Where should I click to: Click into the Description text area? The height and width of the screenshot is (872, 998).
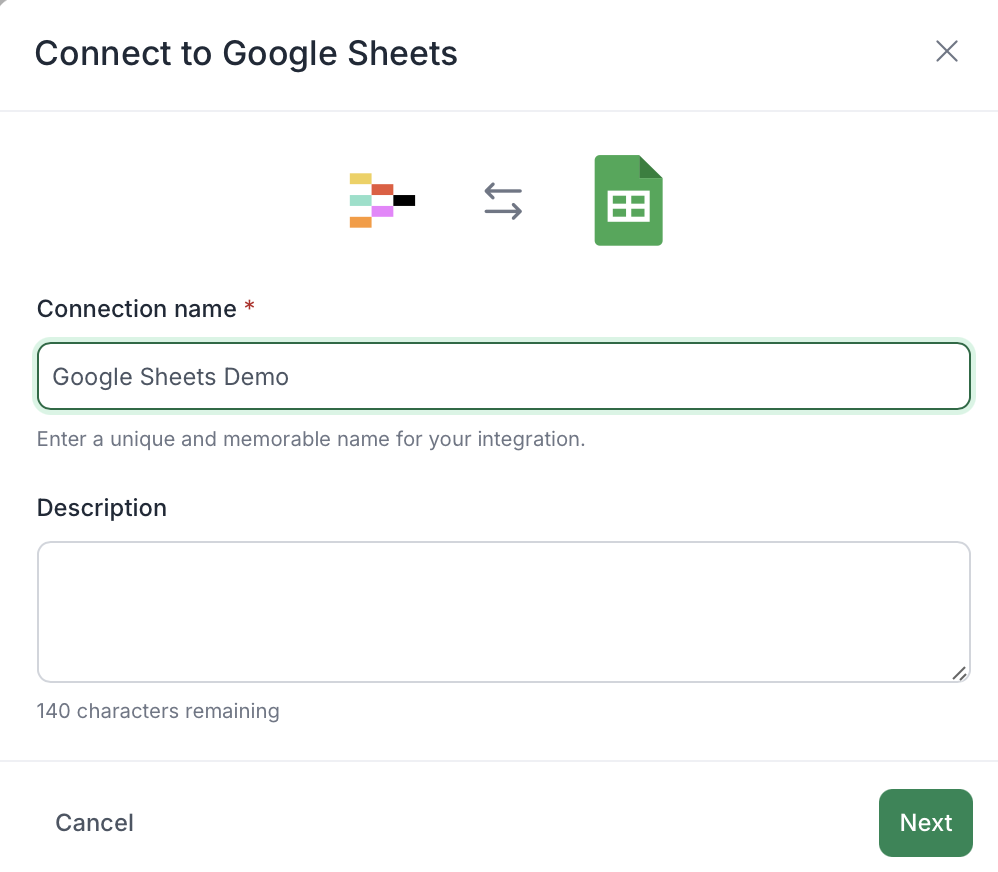pos(503,612)
